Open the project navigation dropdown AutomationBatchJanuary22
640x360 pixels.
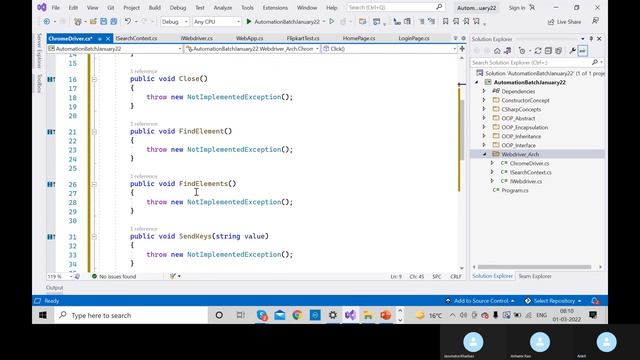(x=114, y=49)
